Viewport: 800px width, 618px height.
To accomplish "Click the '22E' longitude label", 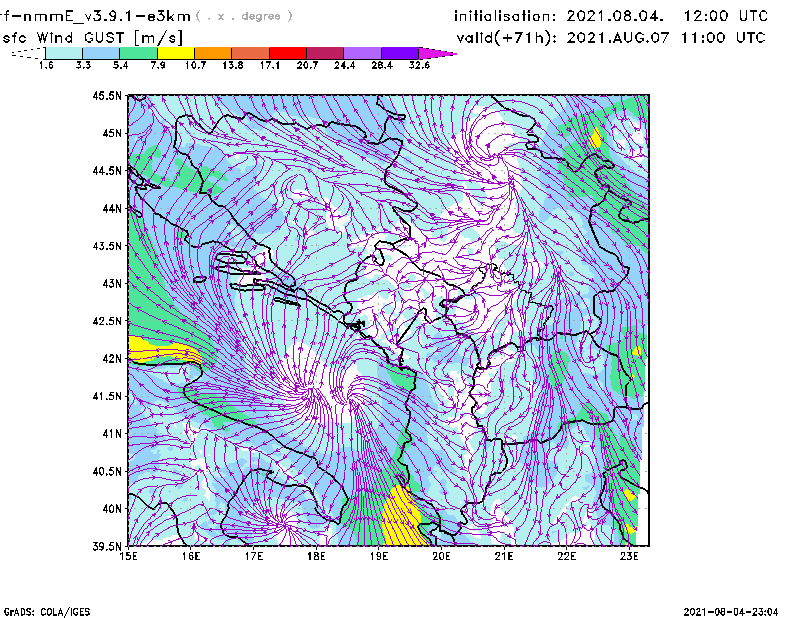I will tap(566, 556).
